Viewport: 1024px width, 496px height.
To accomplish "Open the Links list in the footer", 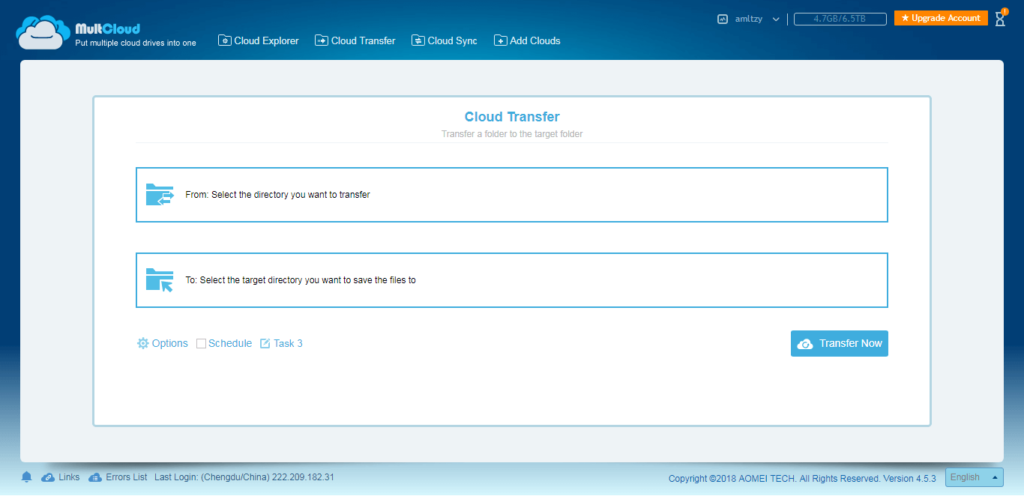I will [69, 477].
